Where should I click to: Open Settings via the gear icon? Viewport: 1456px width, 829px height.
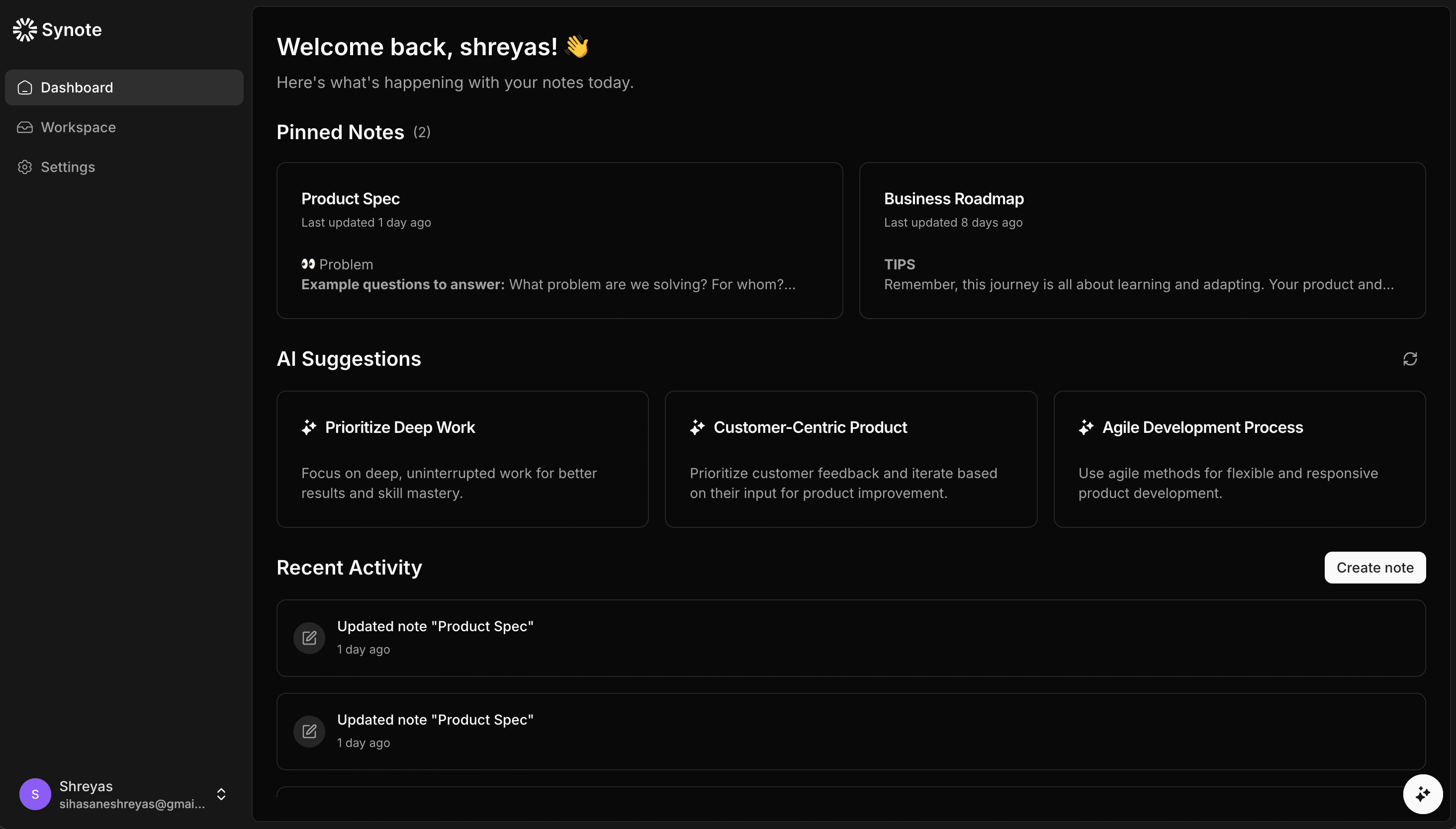click(x=24, y=167)
